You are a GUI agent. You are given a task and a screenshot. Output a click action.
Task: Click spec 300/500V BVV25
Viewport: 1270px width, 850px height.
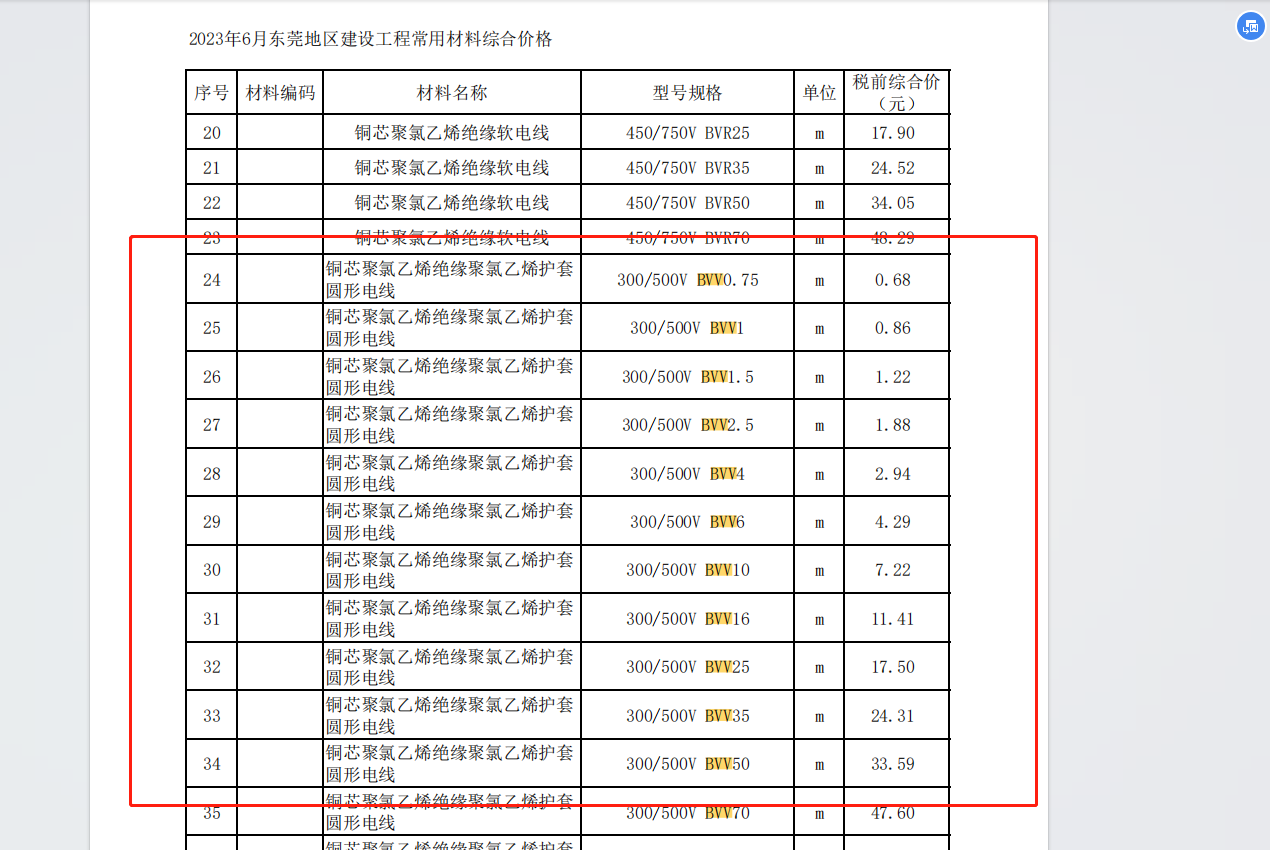687,667
